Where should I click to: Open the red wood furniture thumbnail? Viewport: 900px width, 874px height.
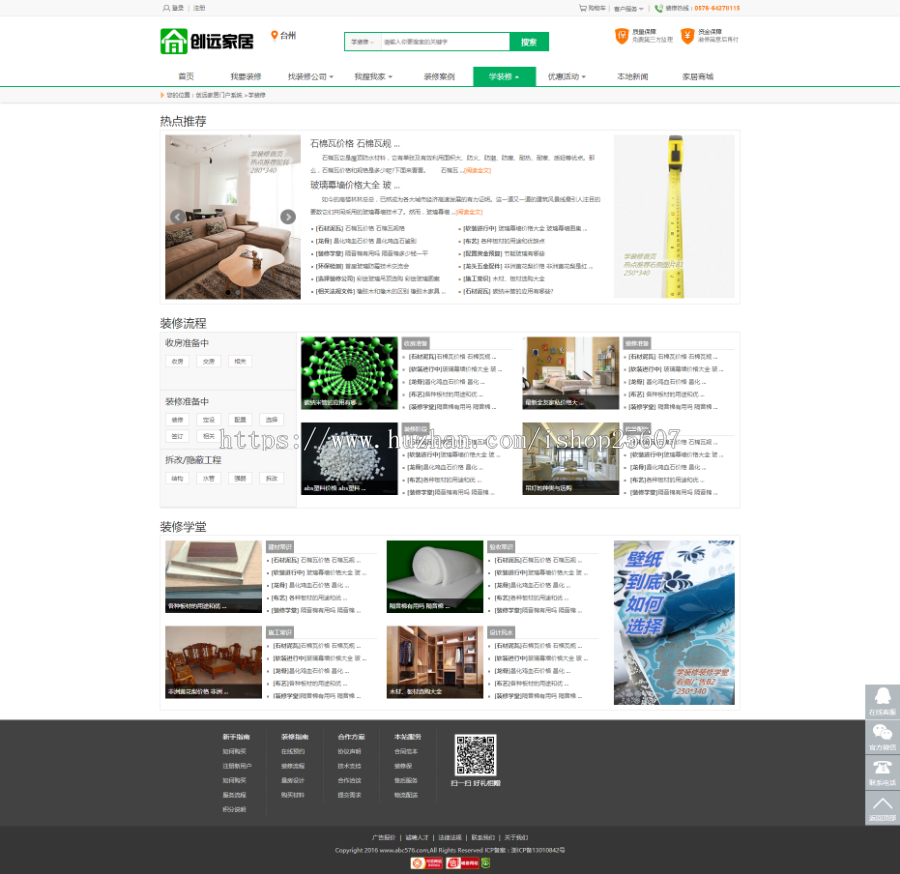pyautogui.click(x=213, y=662)
